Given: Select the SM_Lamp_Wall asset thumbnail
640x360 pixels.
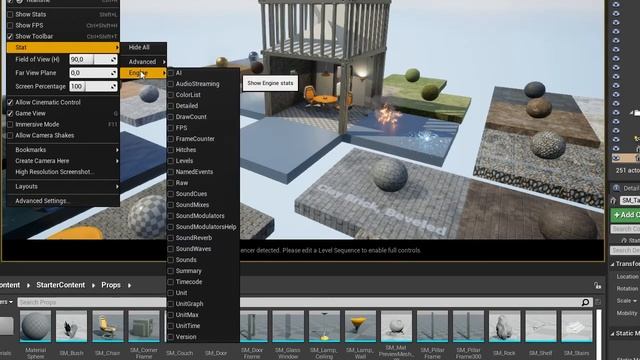Looking at the screenshot, I should coord(360,326).
